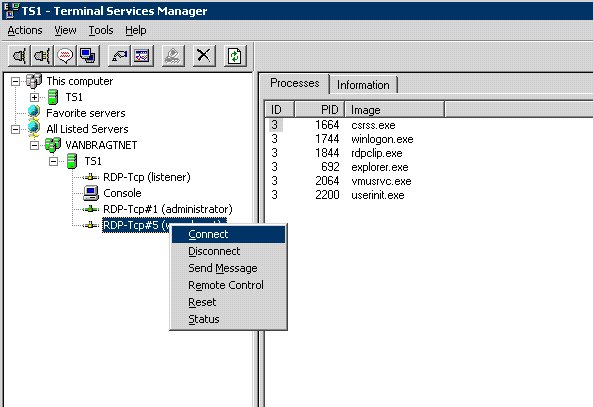The width and height of the screenshot is (593, 407).
Task: Click PID value 1664
Action: click(327, 125)
